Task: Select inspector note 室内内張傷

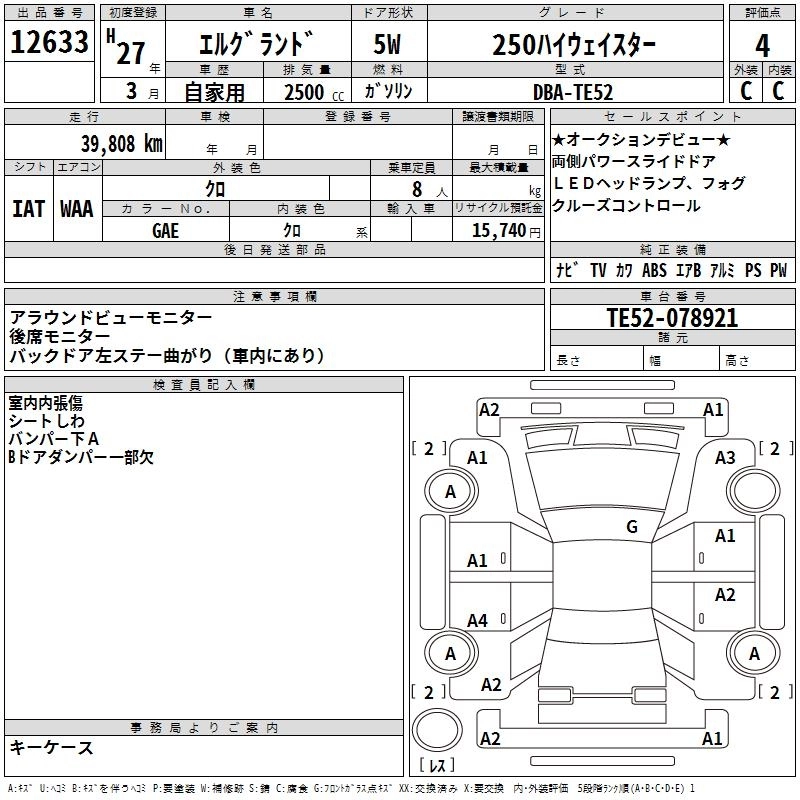Action: (45, 403)
